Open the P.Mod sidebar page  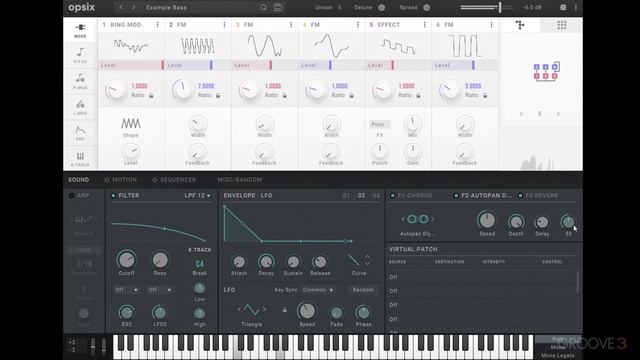80,81
